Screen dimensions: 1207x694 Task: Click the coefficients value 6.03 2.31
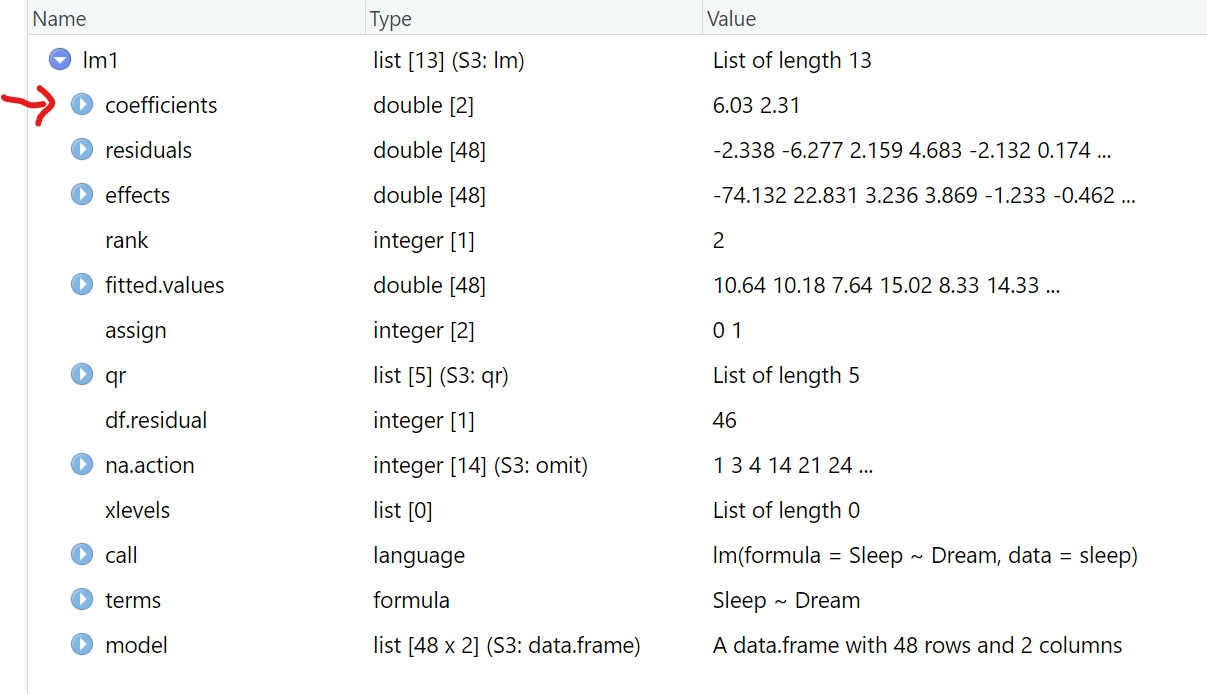click(x=756, y=105)
